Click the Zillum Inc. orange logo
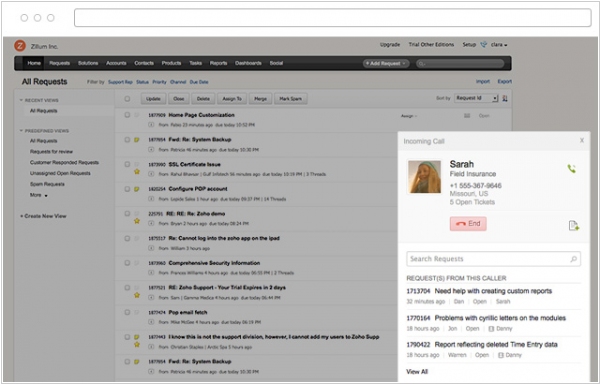Screen dimensions: 600x384 point(20,46)
